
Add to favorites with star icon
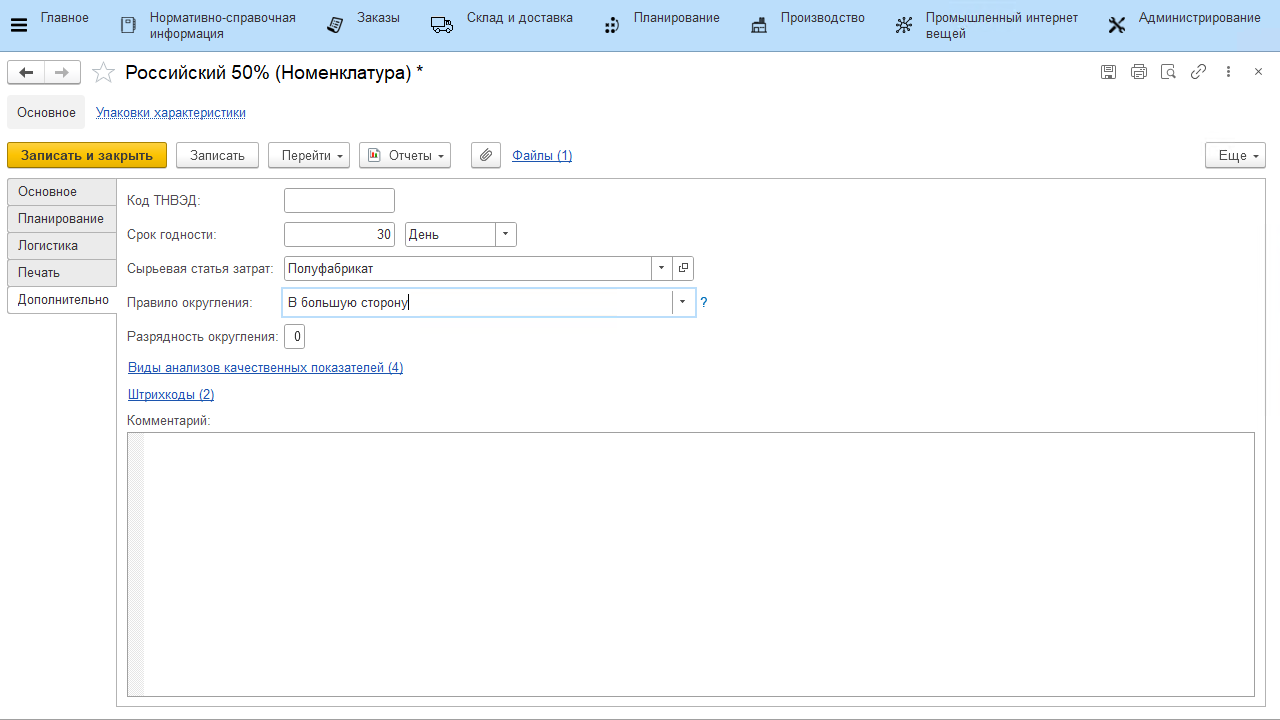coord(103,72)
